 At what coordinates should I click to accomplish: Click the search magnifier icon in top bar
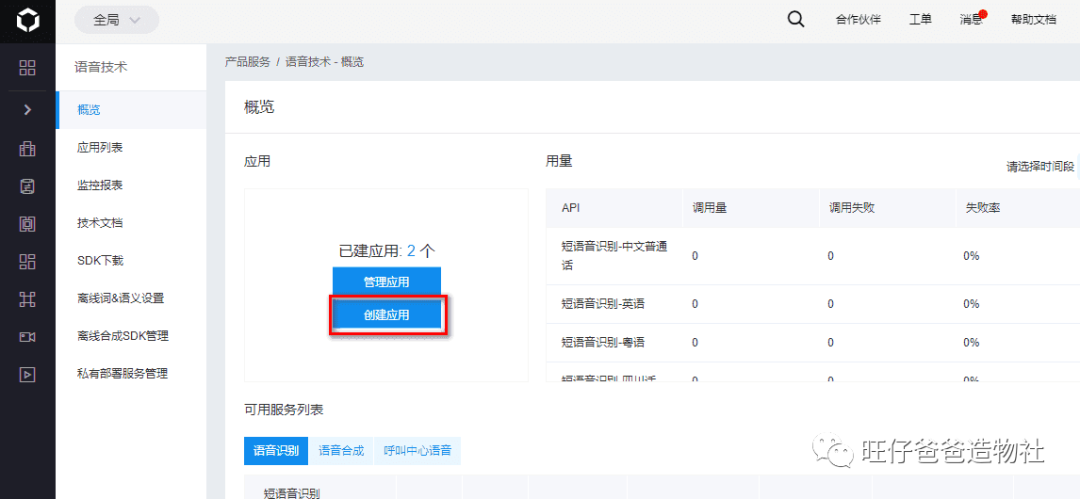(x=796, y=20)
